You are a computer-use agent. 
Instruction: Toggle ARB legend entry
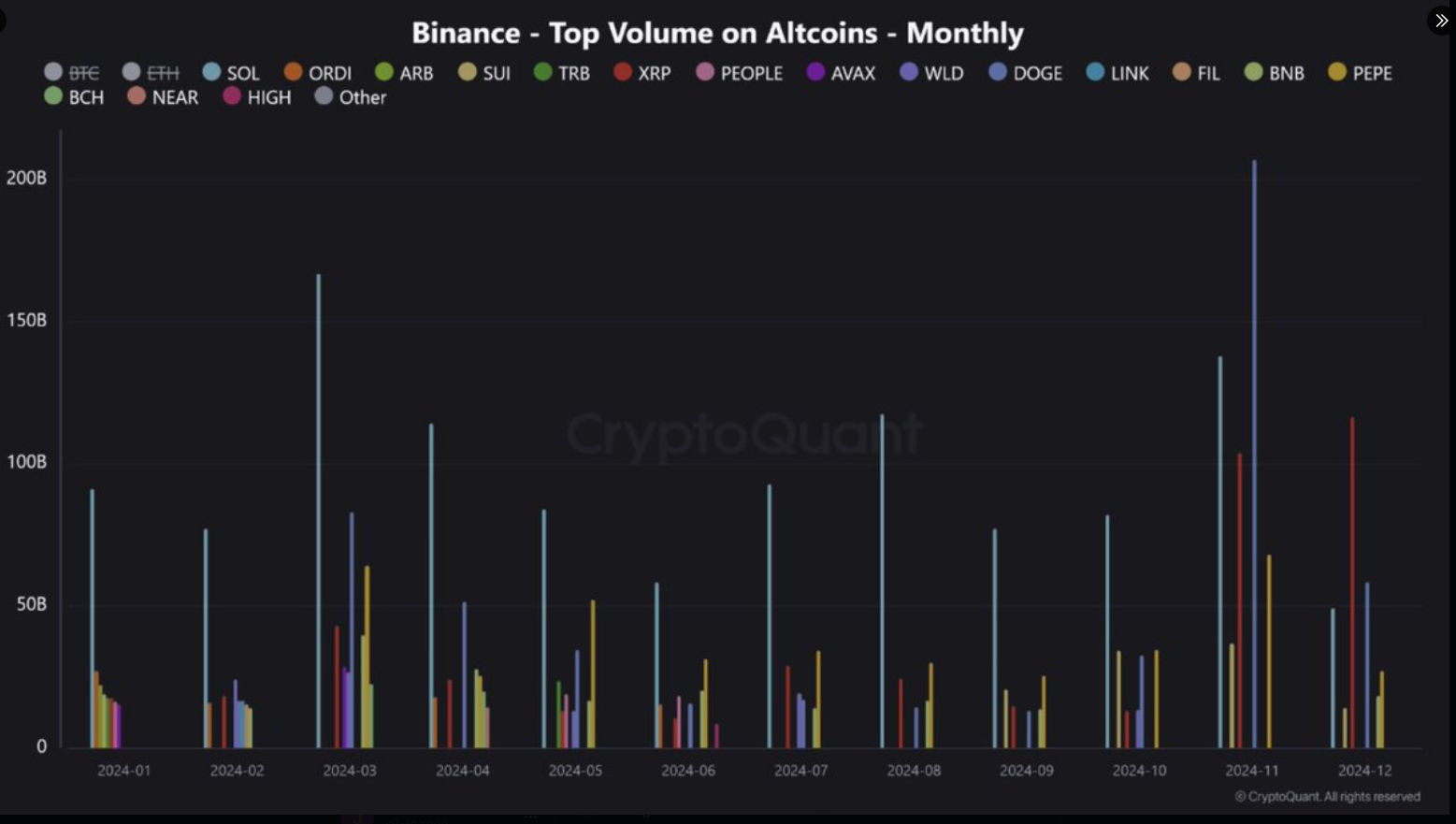click(x=404, y=73)
